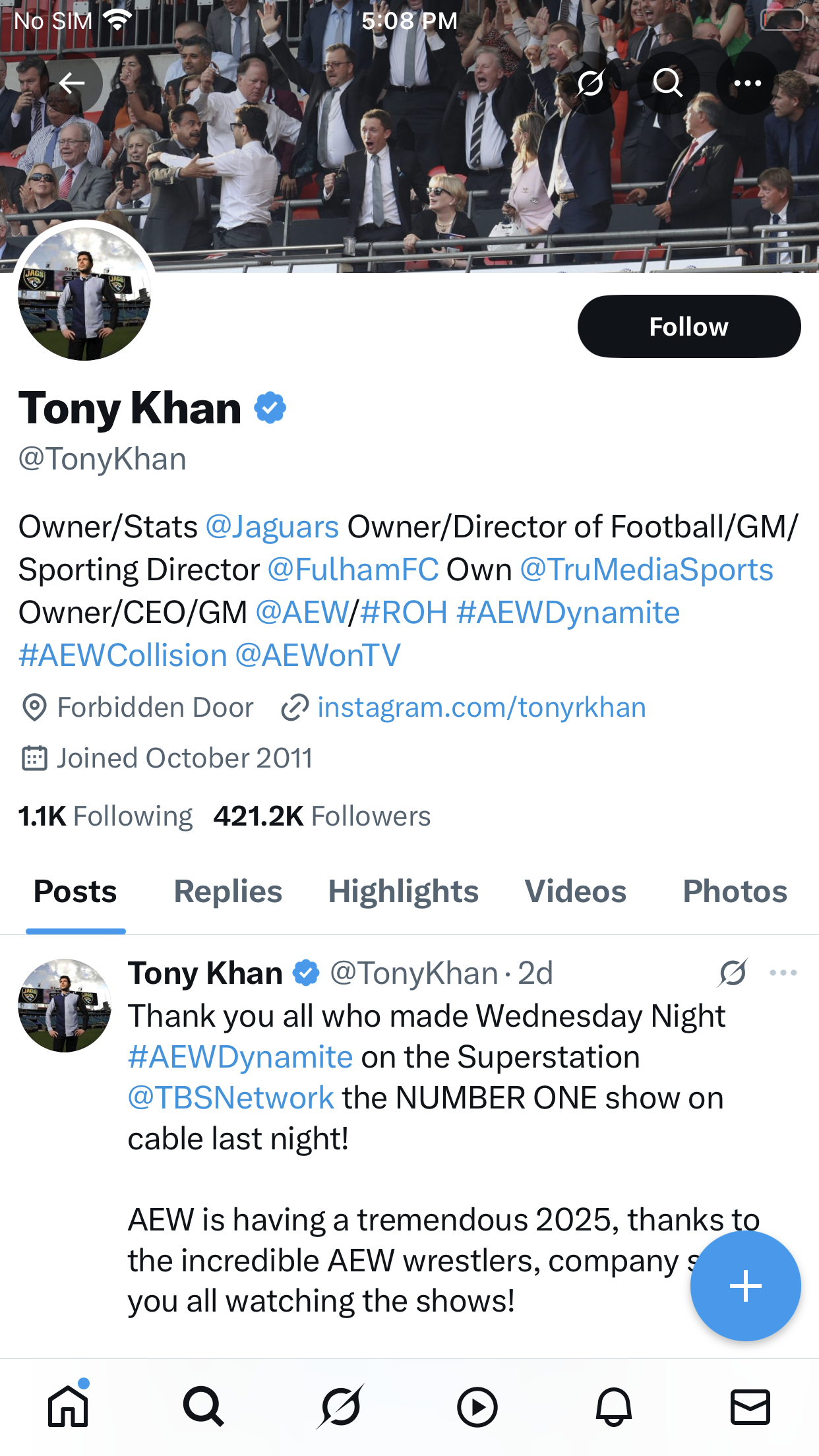Select the Photos tab
Viewport: 819px width, 1456px height.
tap(735, 892)
